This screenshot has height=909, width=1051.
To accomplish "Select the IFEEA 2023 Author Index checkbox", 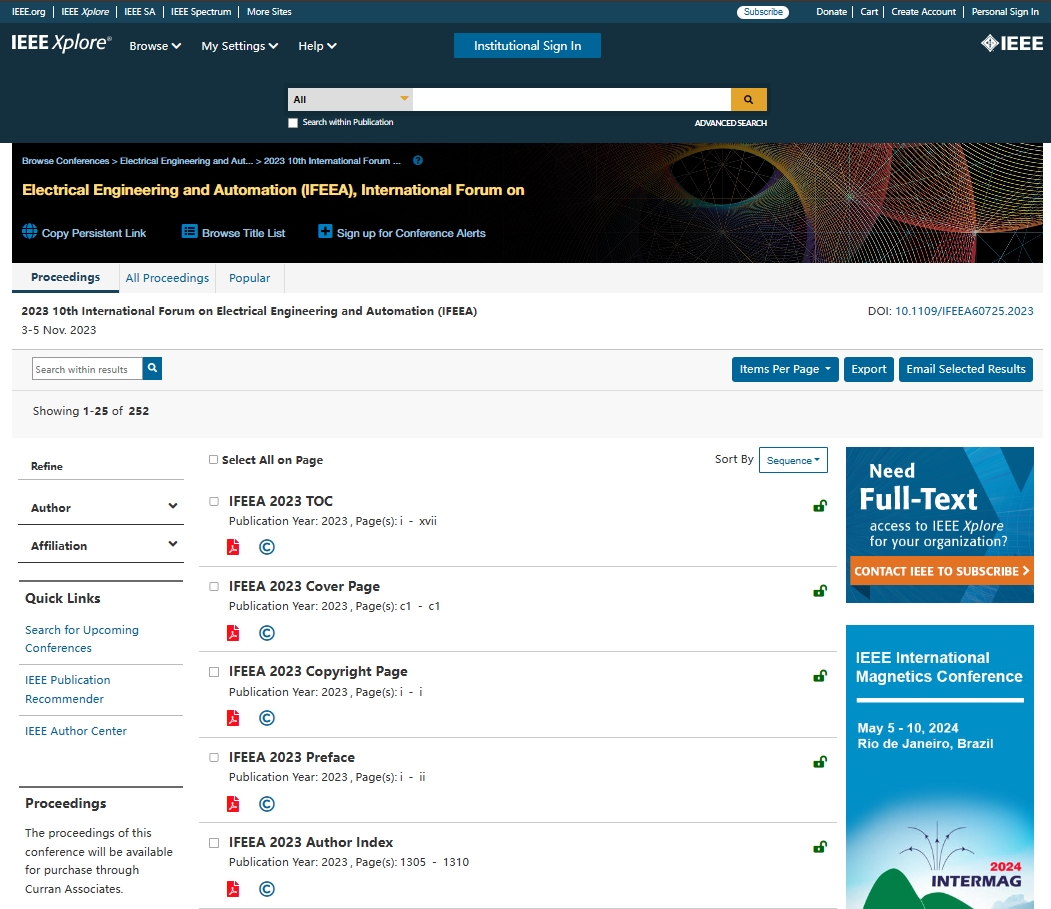I will click(214, 843).
